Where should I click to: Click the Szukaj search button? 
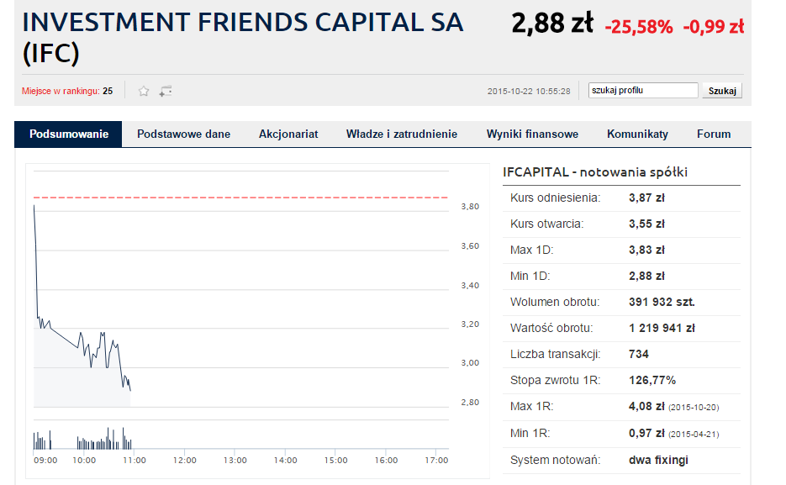(722, 91)
